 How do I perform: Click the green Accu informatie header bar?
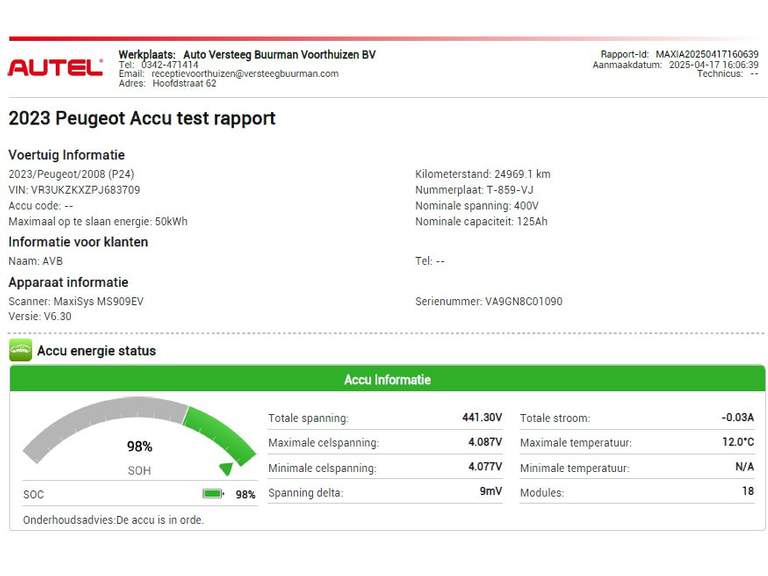pyautogui.click(x=387, y=380)
